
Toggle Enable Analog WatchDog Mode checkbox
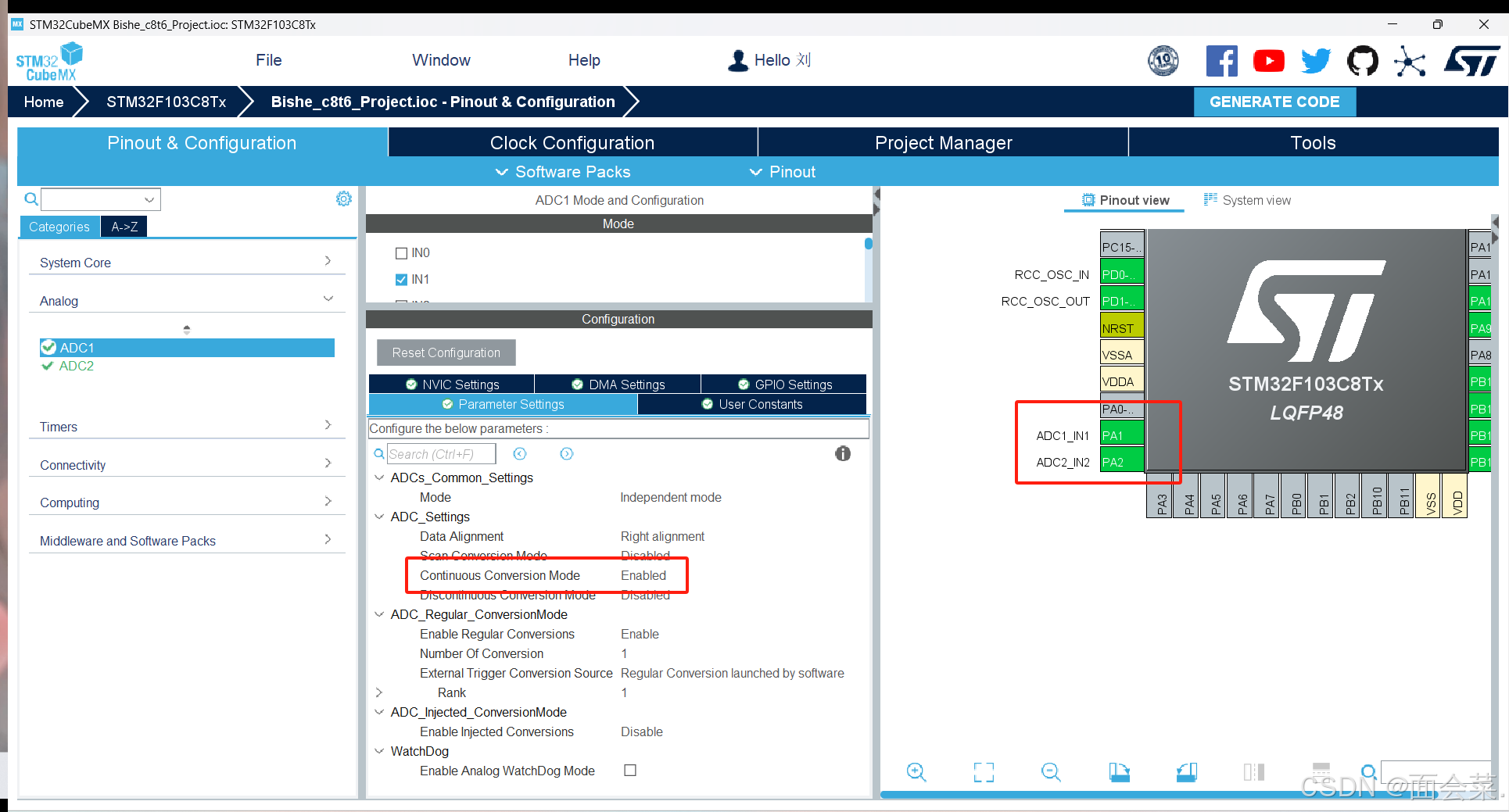630,771
